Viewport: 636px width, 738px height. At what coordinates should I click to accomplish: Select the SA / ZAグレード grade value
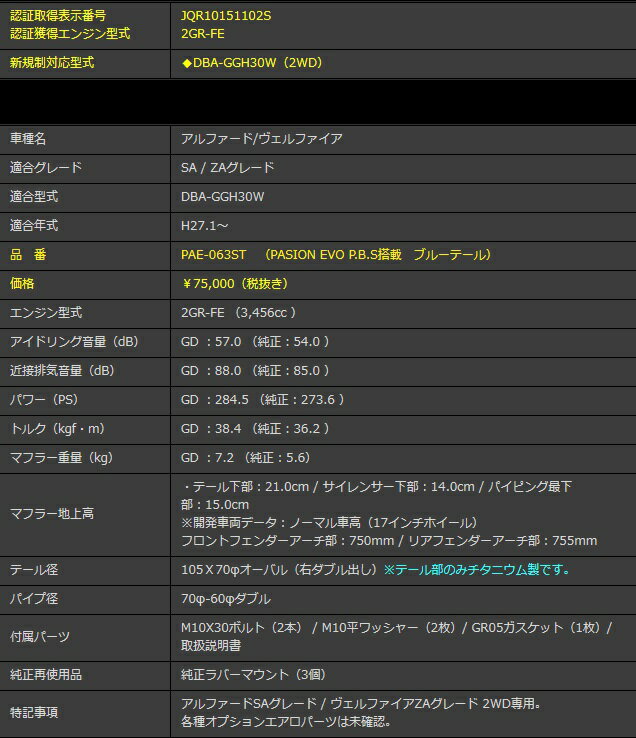pos(227,167)
